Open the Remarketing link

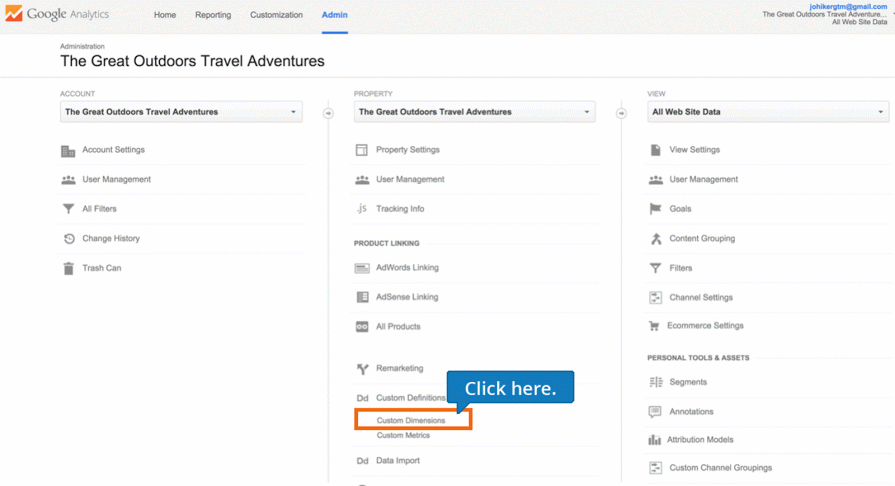point(400,368)
